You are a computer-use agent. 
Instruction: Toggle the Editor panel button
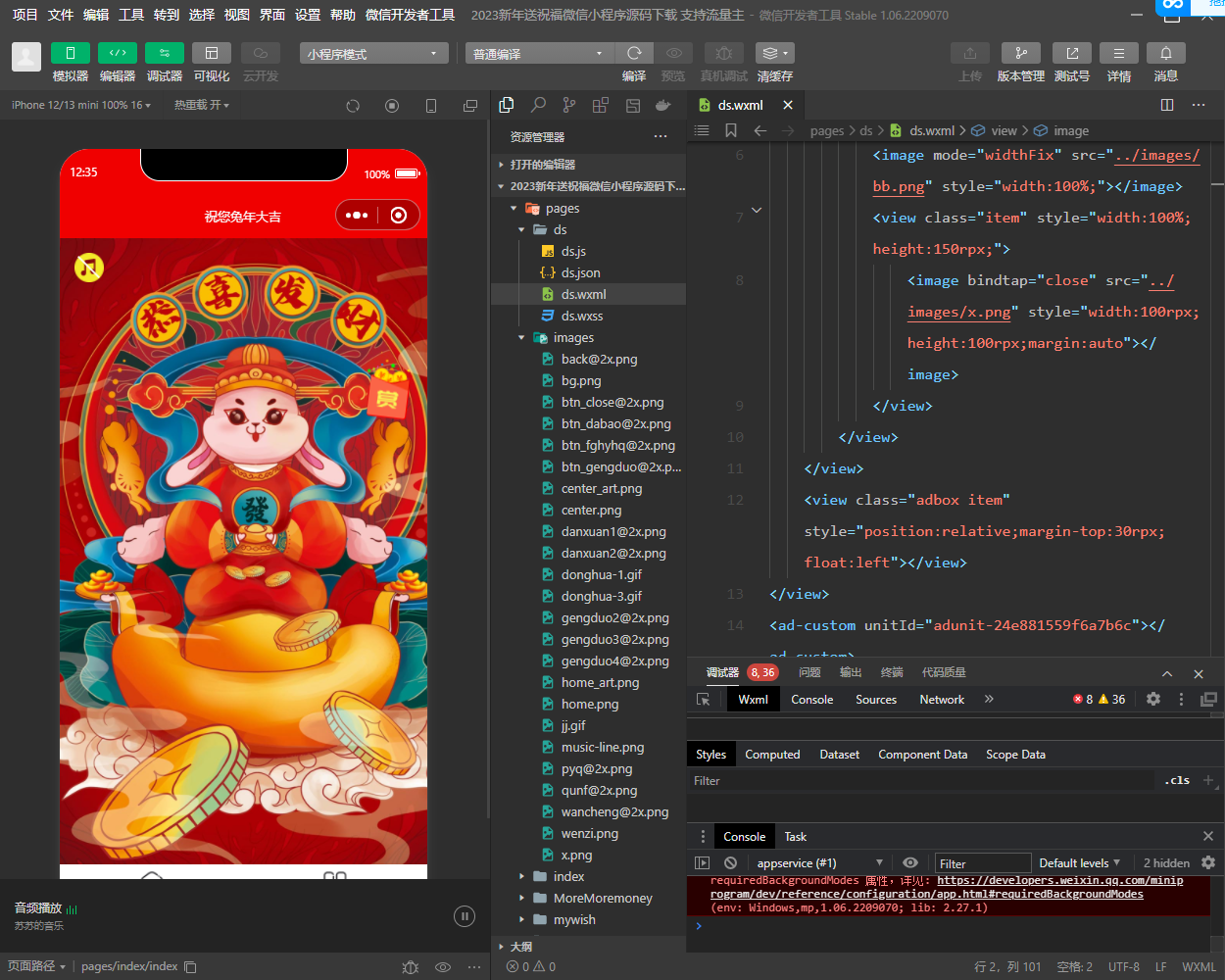pos(117,54)
